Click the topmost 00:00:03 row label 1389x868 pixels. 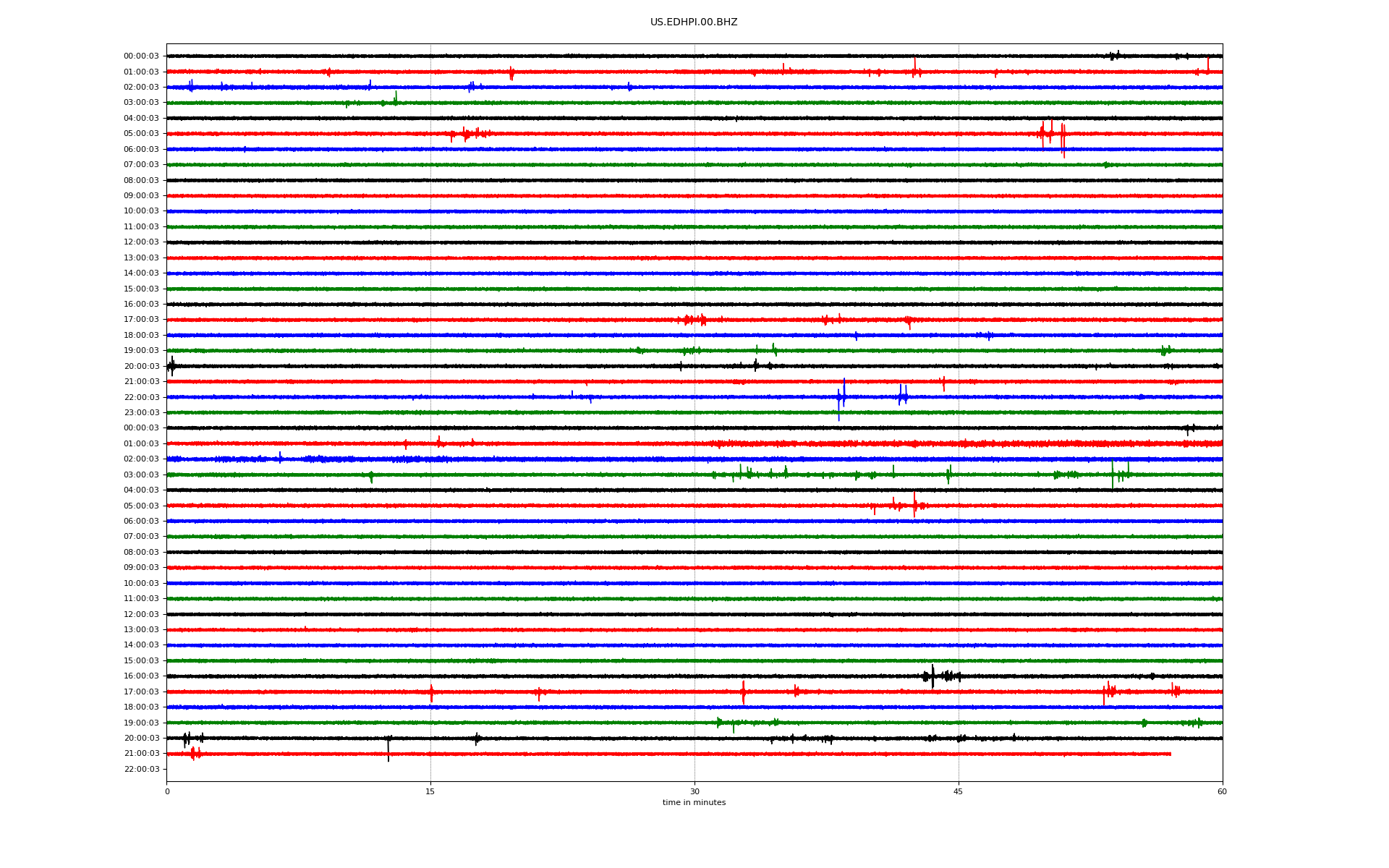[x=141, y=56]
